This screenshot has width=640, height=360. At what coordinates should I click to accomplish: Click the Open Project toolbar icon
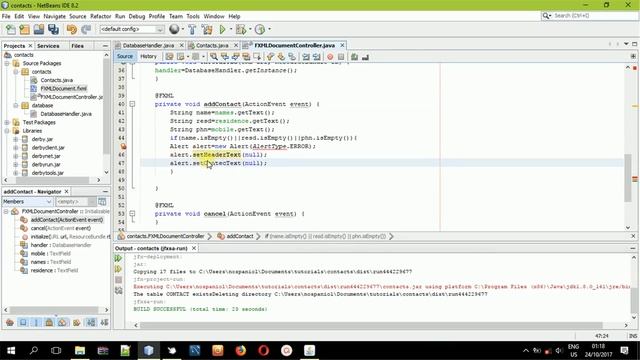coord(39,29)
